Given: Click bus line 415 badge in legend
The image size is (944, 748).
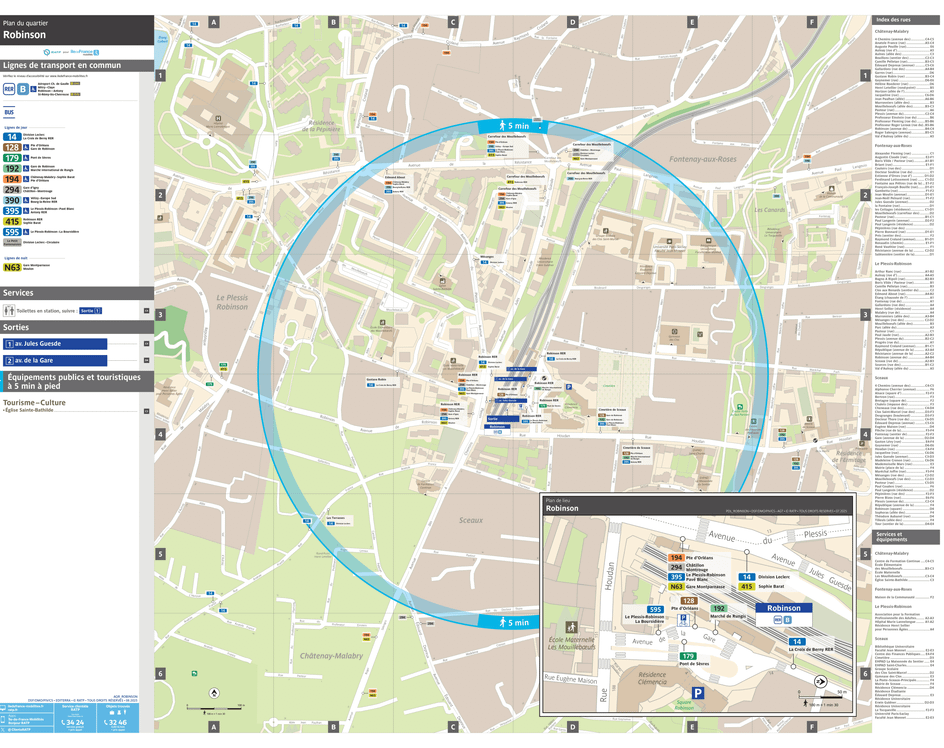Looking at the screenshot, I should pos(12,221).
